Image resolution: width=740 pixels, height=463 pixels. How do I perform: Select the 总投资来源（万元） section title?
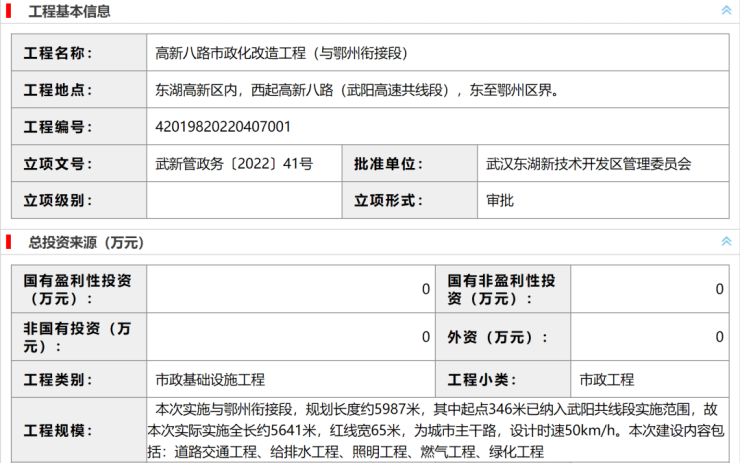86,242
